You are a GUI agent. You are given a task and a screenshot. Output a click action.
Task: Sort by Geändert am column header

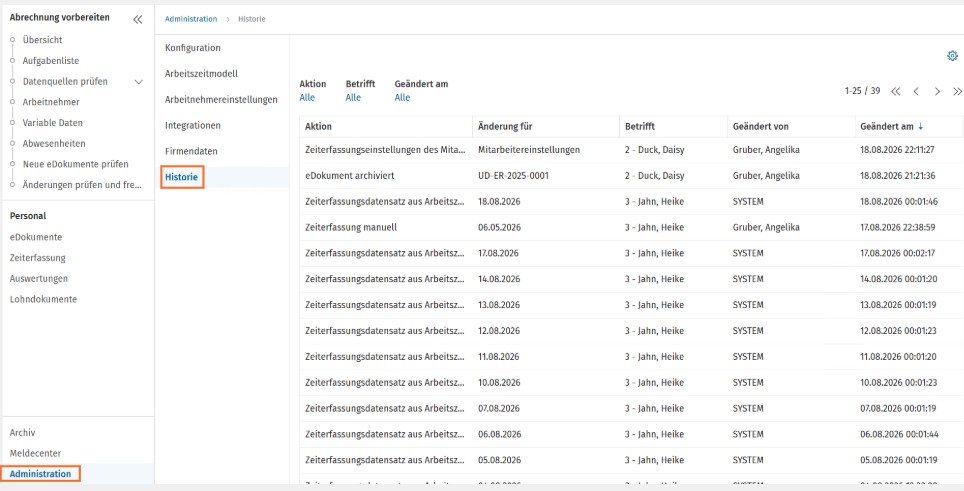tap(887, 127)
